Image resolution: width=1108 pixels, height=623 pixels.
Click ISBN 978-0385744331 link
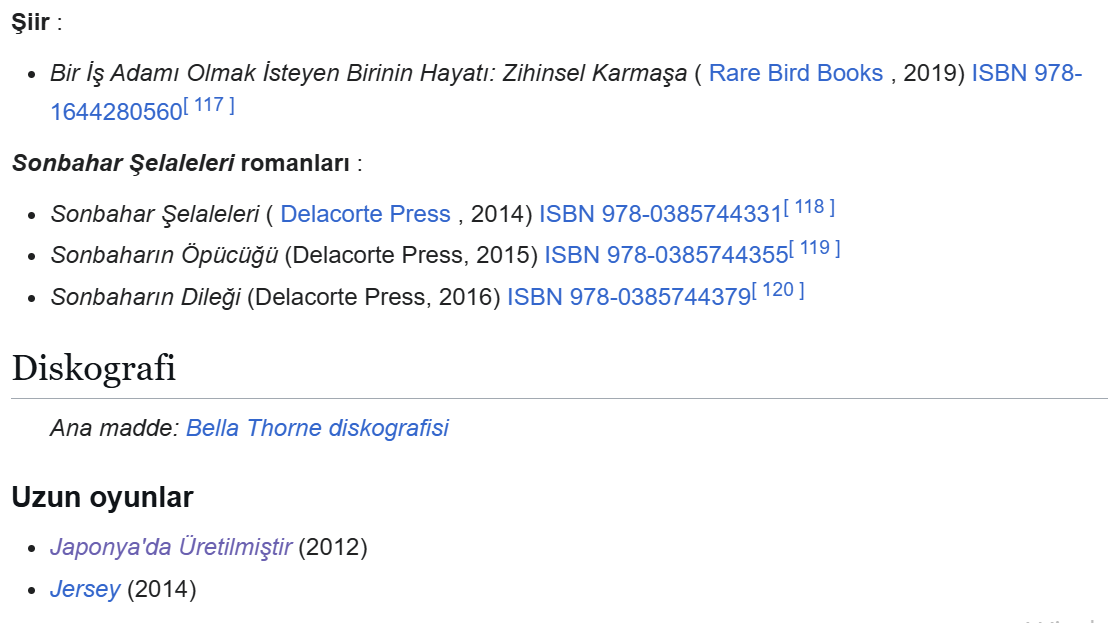(x=660, y=214)
